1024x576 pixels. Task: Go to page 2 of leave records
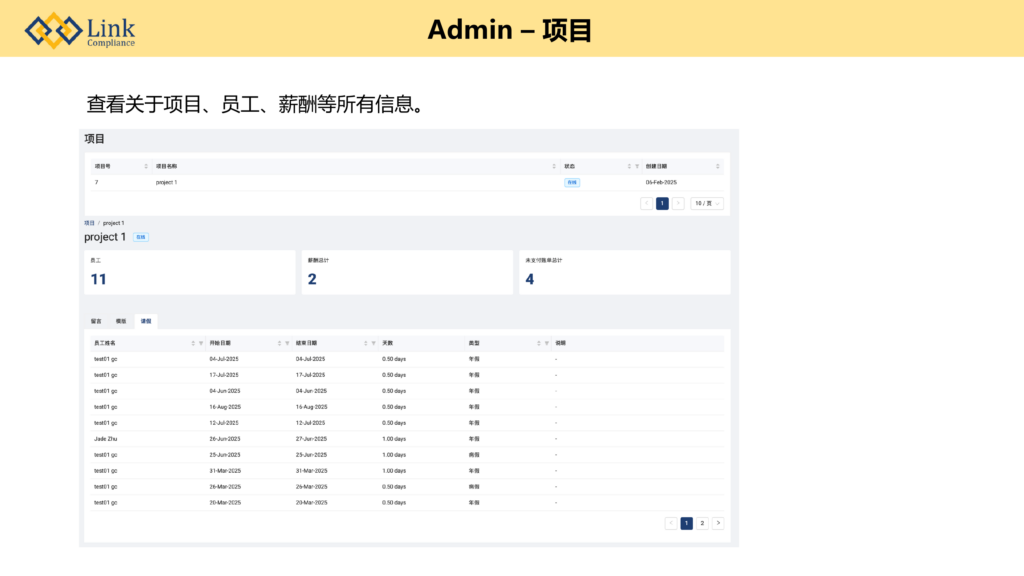pyautogui.click(x=702, y=523)
